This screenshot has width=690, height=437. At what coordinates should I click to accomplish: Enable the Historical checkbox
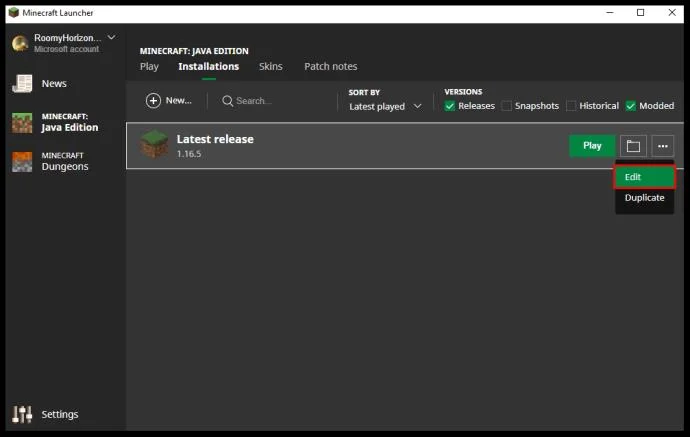[x=571, y=106]
